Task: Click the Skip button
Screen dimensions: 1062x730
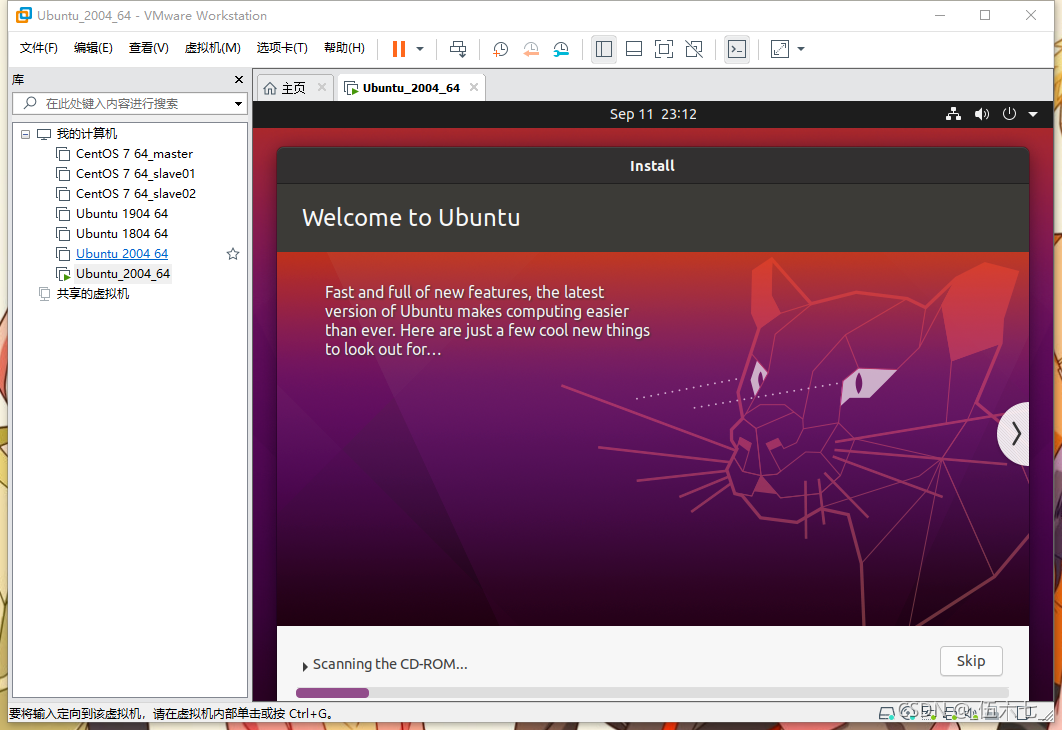Action: point(971,661)
